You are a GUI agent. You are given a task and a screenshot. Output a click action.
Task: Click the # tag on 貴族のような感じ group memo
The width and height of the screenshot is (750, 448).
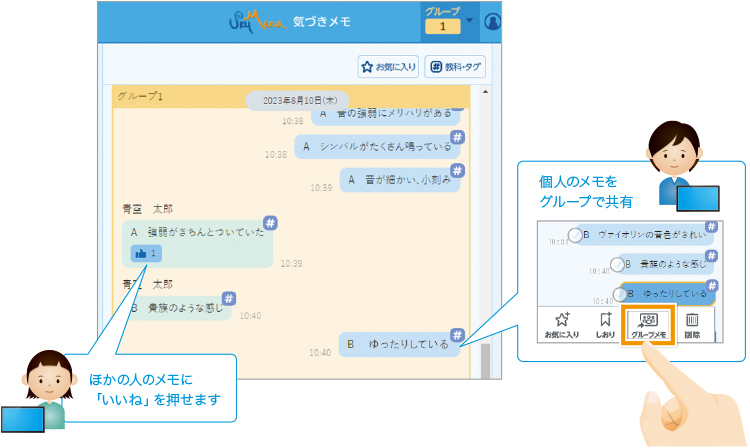(x=229, y=299)
